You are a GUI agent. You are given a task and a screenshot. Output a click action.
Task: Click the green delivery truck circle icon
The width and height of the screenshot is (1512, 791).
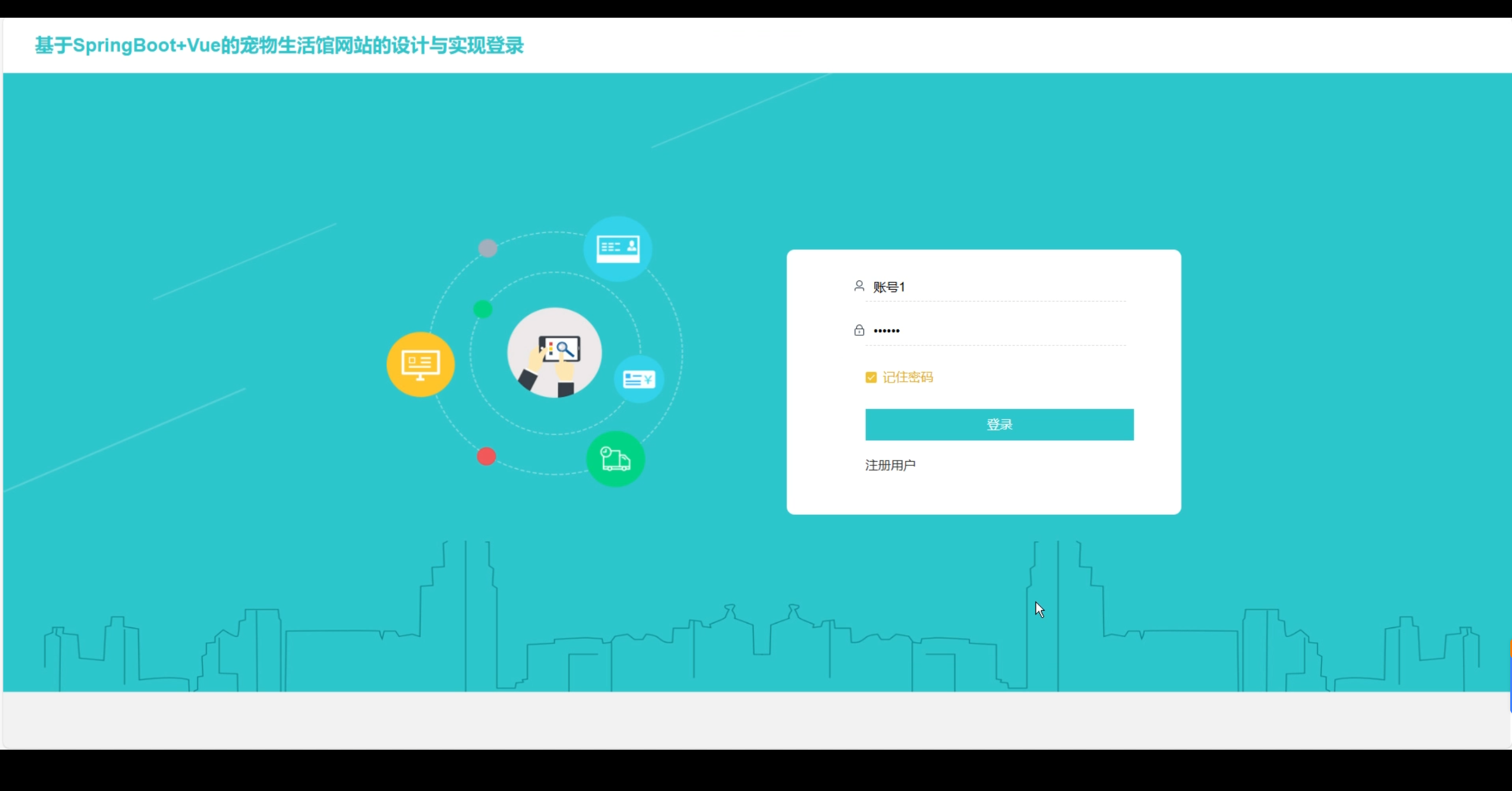(615, 459)
